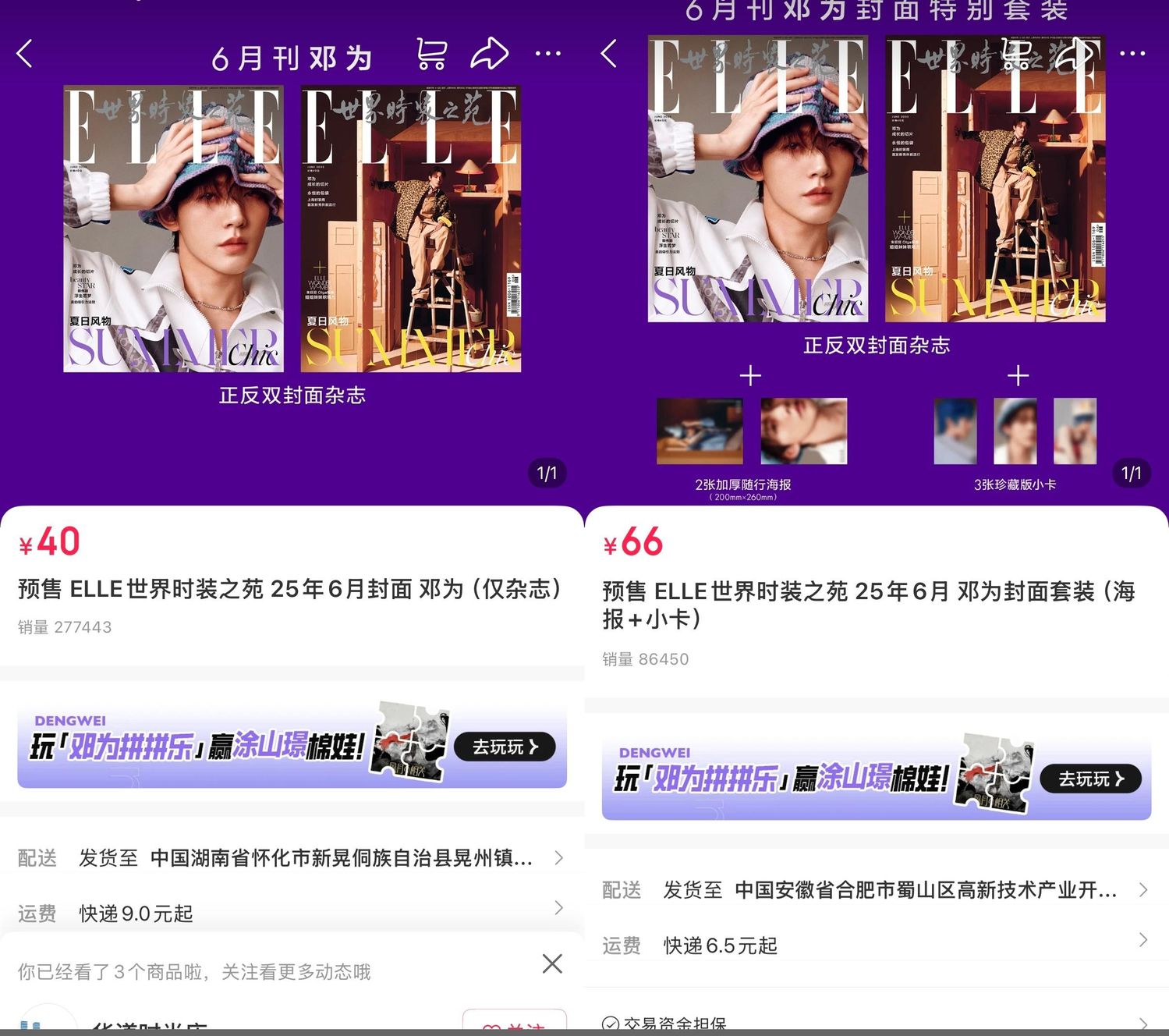The height and width of the screenshot is (1036, 1169).
Task: Open three-dot more menu on ¥66 page
Action: pos(1132,54)
